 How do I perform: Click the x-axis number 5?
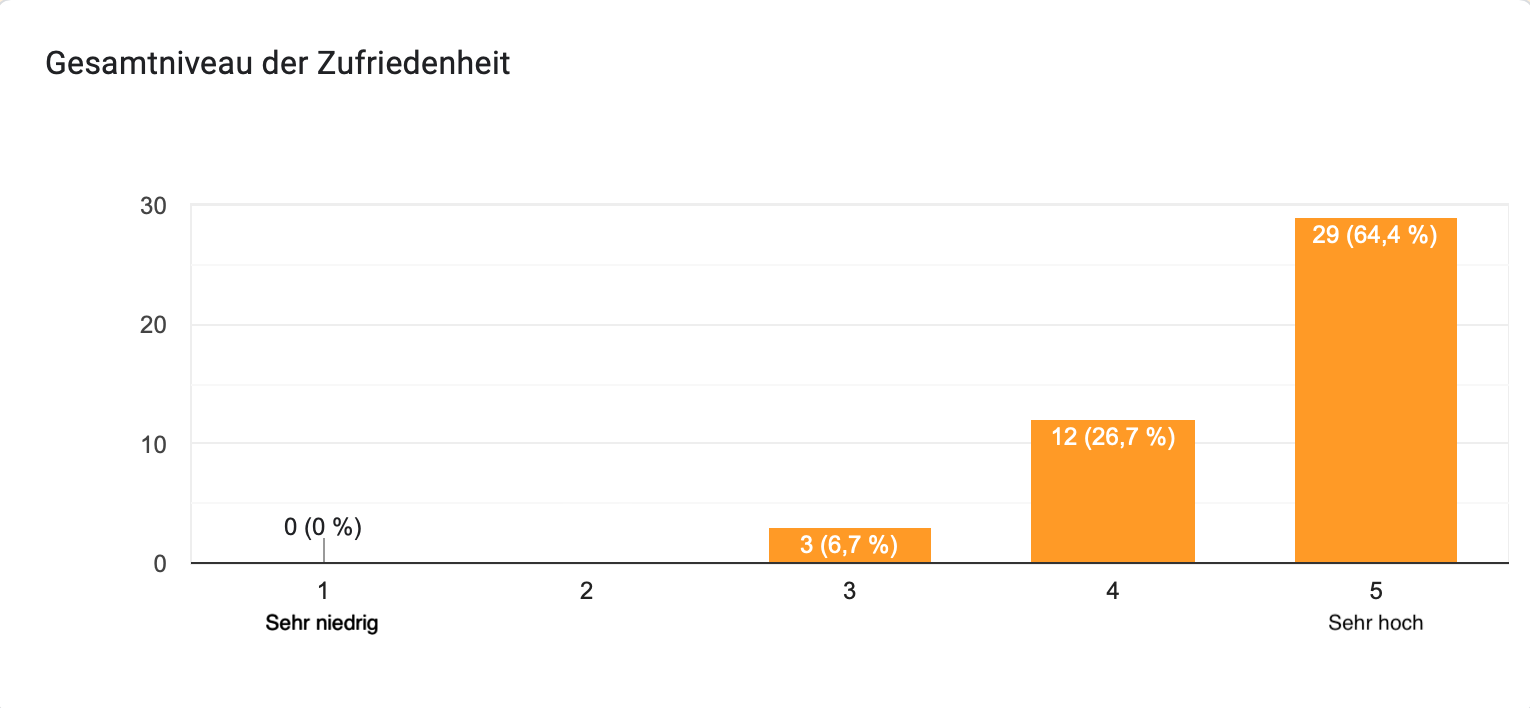pos(1375,592)
